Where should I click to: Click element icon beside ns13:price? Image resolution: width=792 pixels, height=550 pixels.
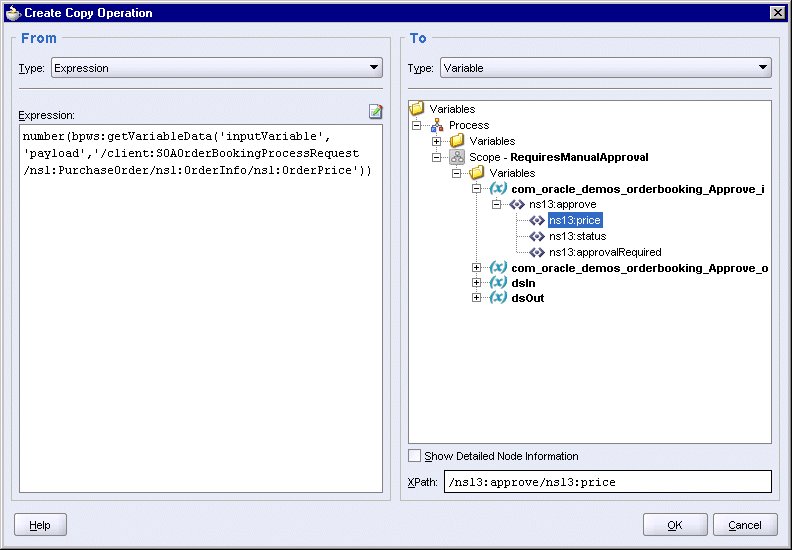click(x=536, y=220)
